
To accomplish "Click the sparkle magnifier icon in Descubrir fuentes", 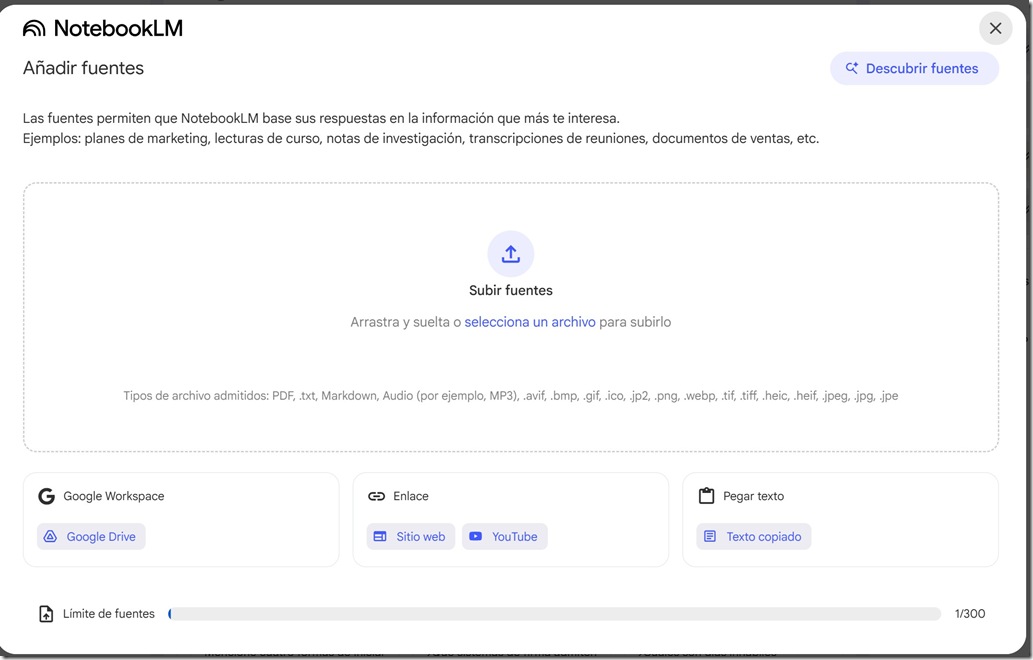I will tap(852, 67).
